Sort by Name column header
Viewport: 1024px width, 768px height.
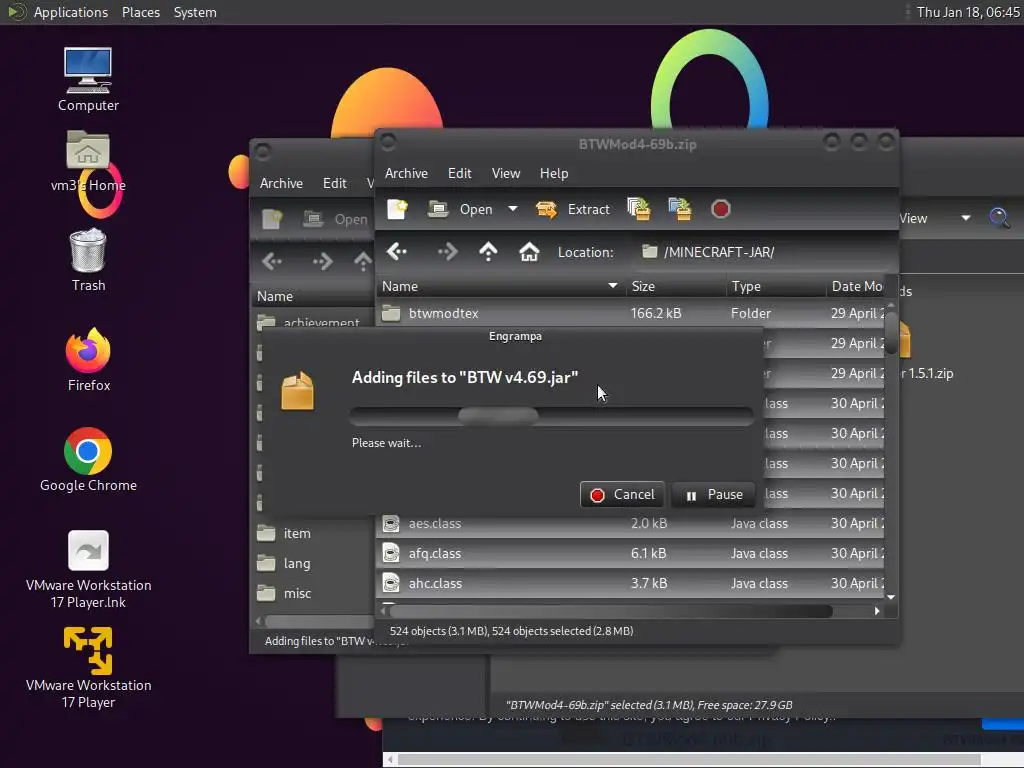pos(500,286)
